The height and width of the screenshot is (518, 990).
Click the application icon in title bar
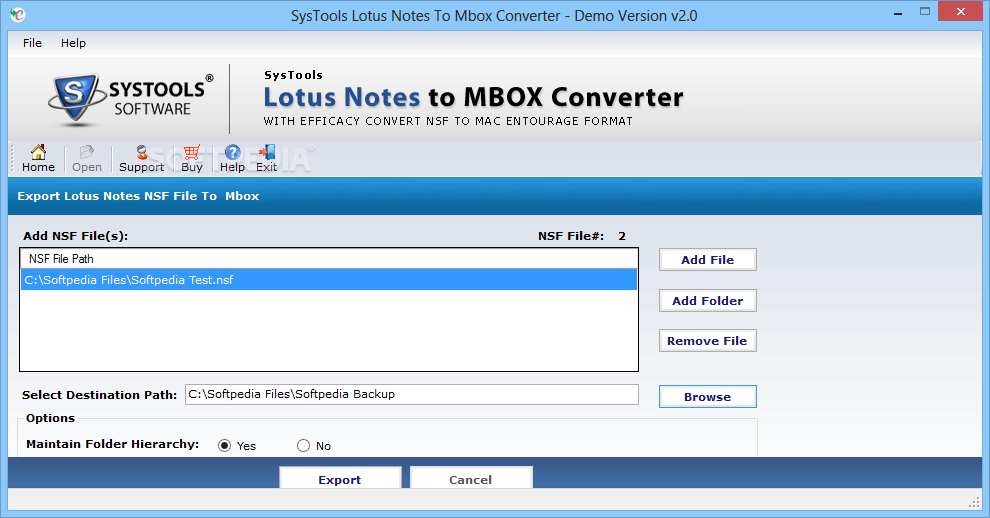(18, 14)
